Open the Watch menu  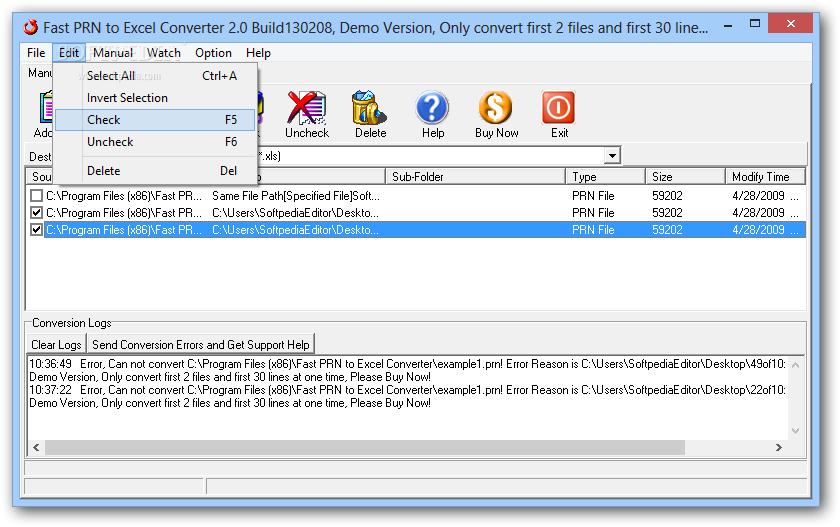pos(164,53)
